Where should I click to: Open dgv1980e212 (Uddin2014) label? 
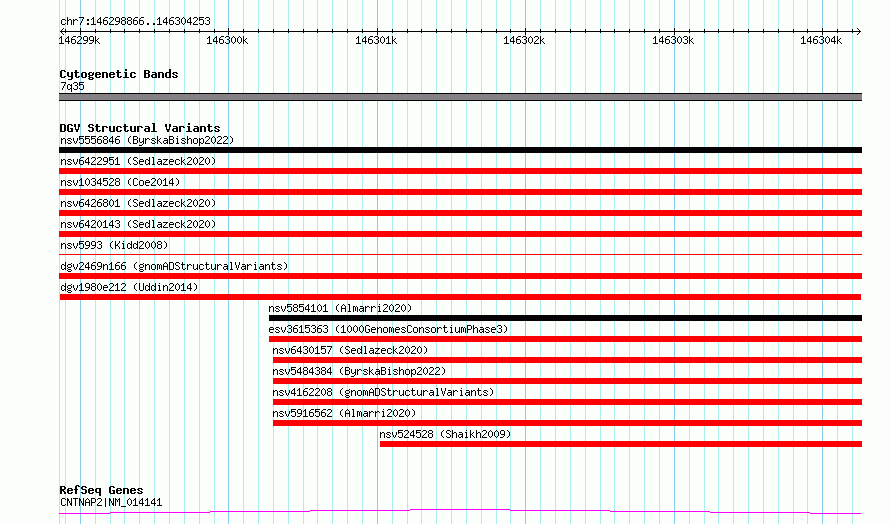129,287
